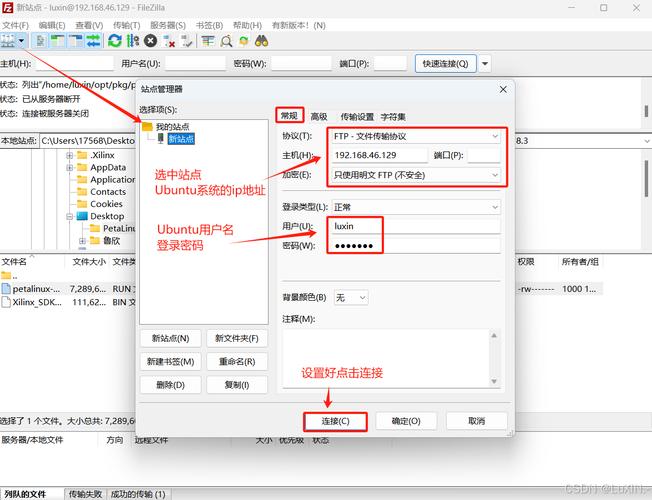The width and height of the screenshot is (652, 500).
Task: Click the green refresh file lists icon
Action: click(x=115, y=41)
